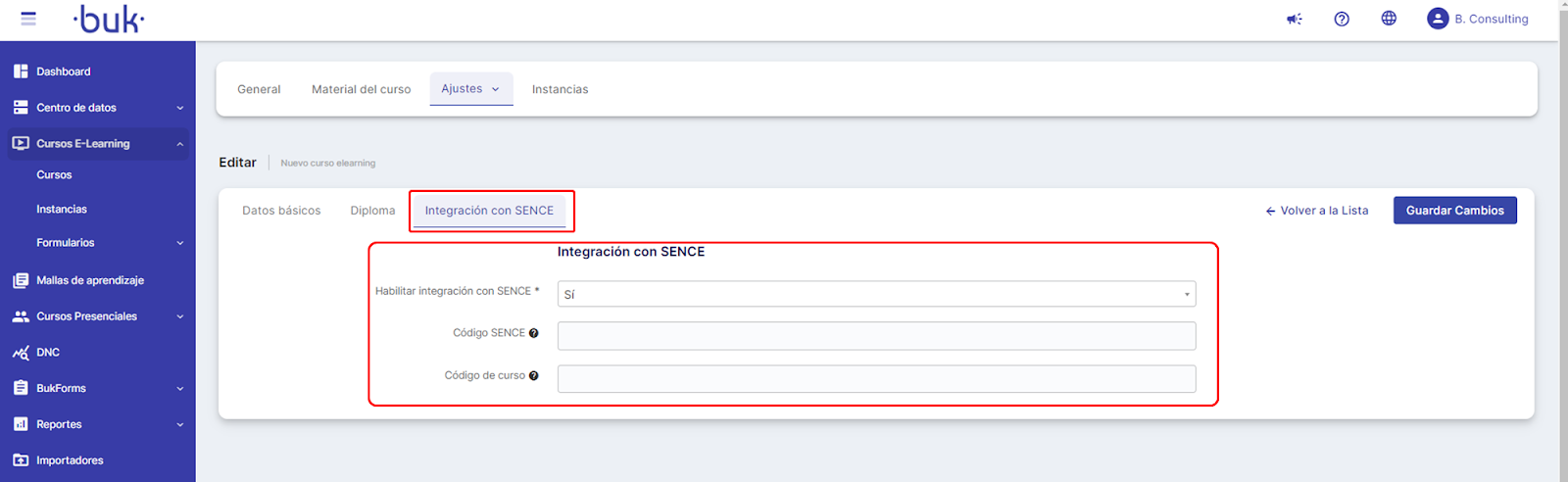Screen dimensions: 1568x482
Task: Open Habilitar integración con SENCE dropdown
Action: click(876, 294)
